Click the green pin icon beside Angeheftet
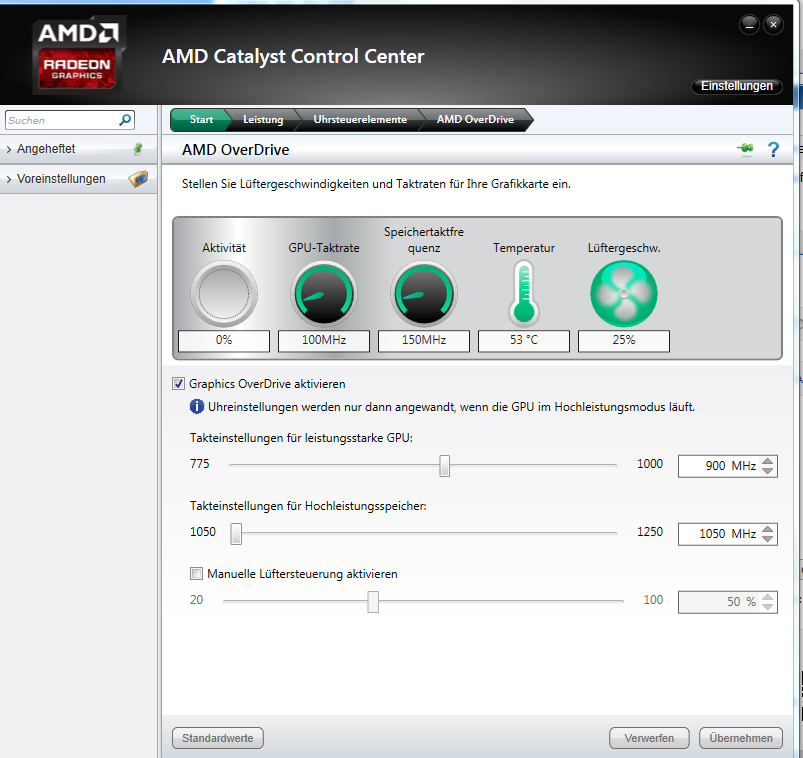803x758 pixels. [x=138, y=149]
